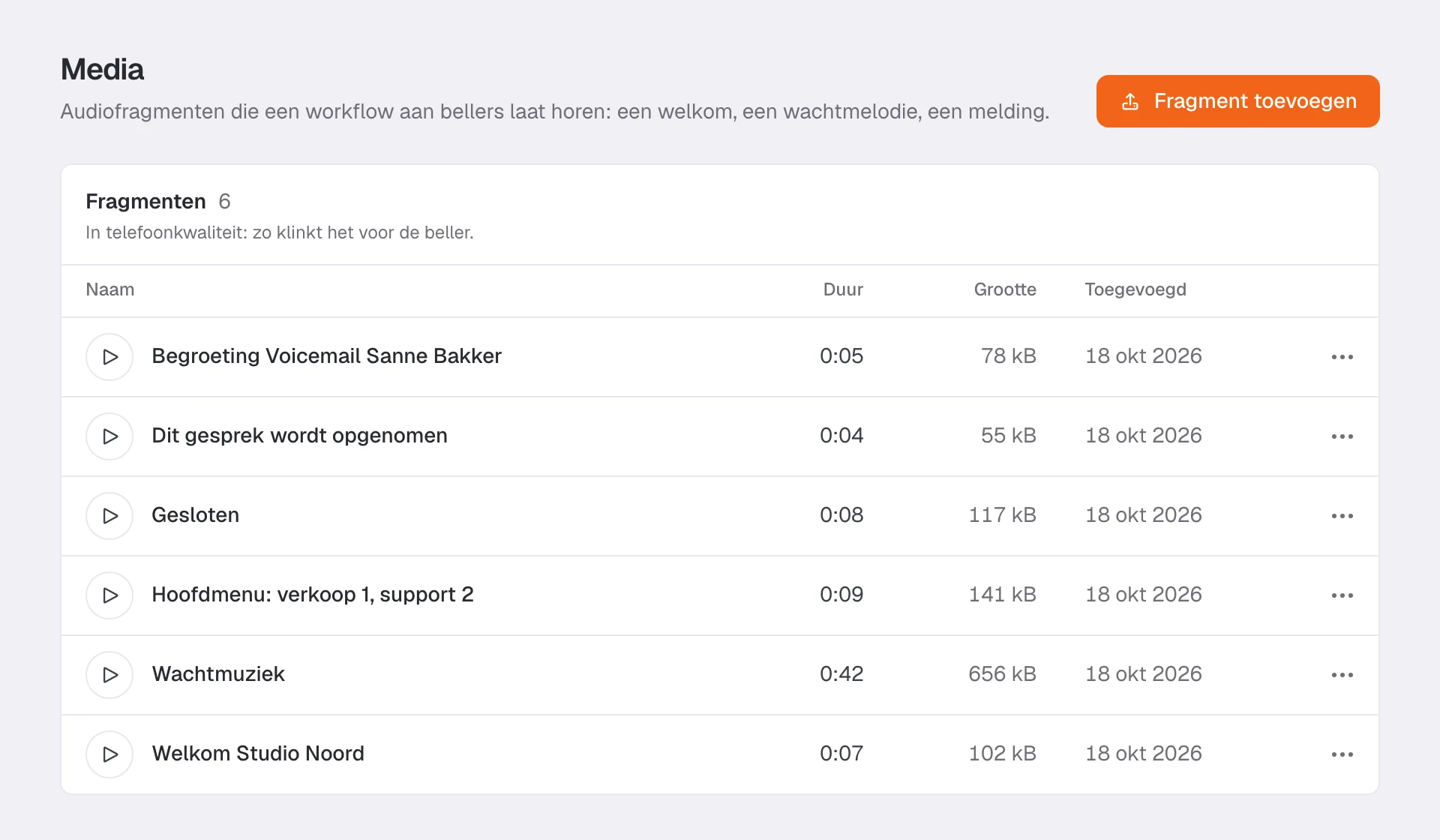1440x840 pixels.
Task: Play the Hoofdmenu verkoop support fragment
Action: coord(109,595)
